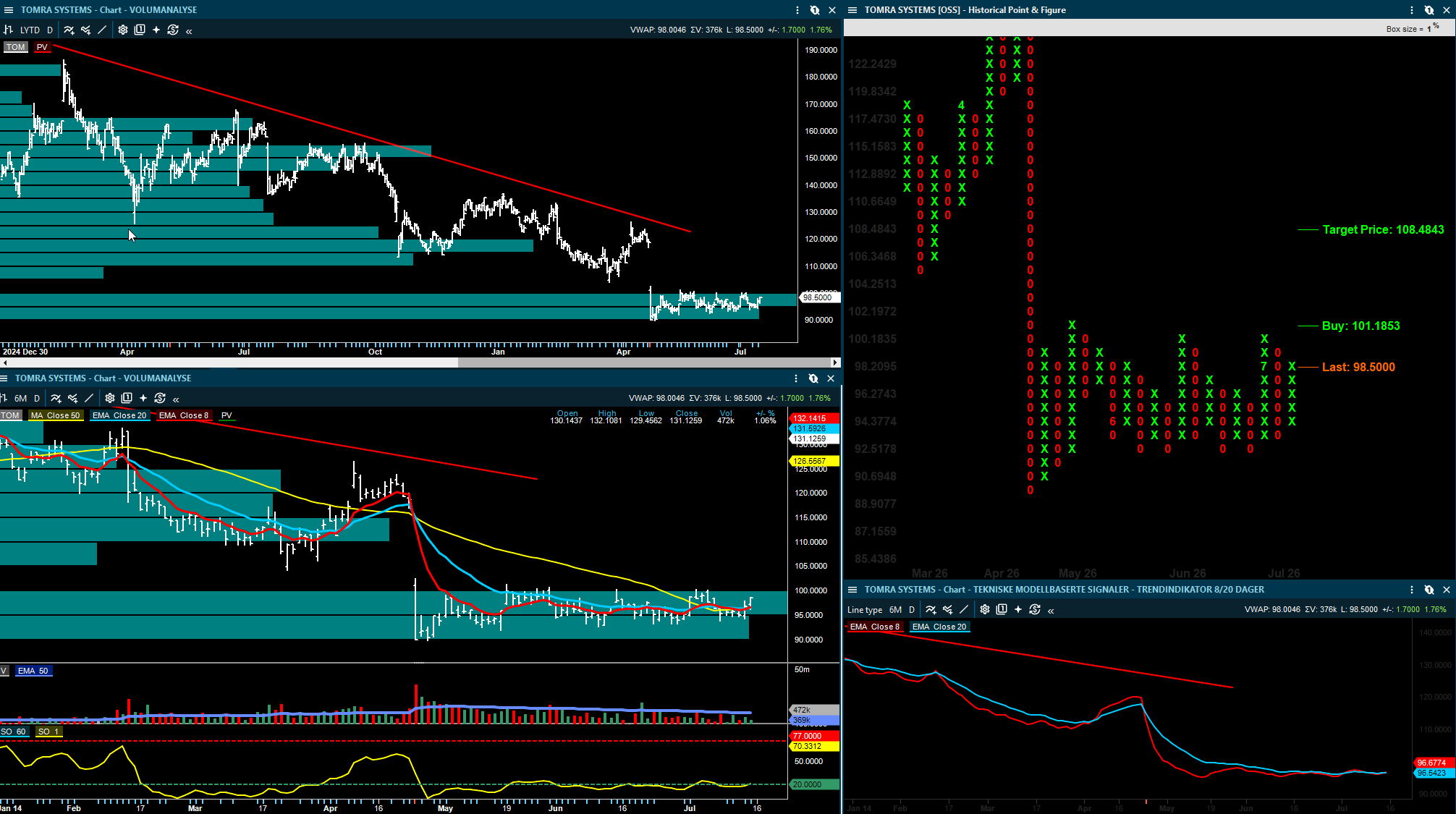Click the 6M period button in the lower chart
The image size is (1456, 814).
tap(21, 398)
